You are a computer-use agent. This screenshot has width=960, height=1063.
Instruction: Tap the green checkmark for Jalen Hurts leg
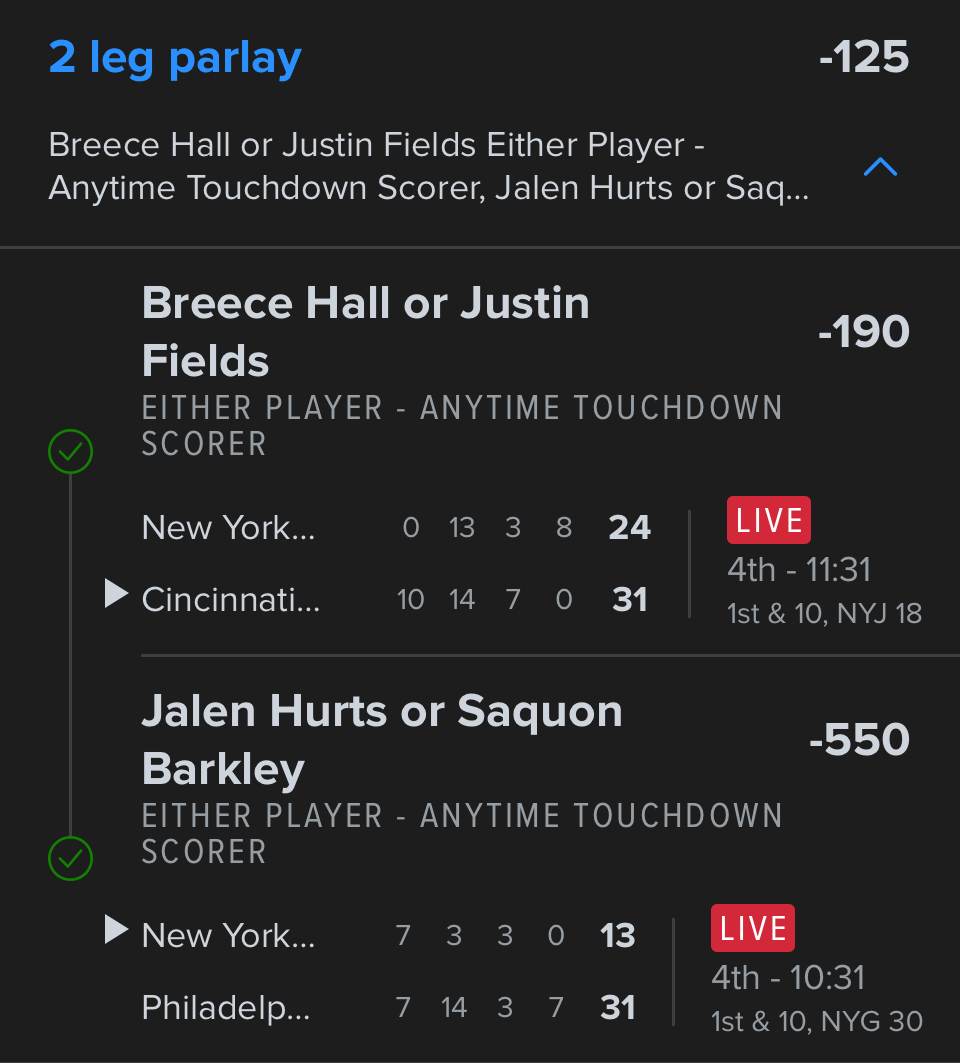[x=70, y=857]
